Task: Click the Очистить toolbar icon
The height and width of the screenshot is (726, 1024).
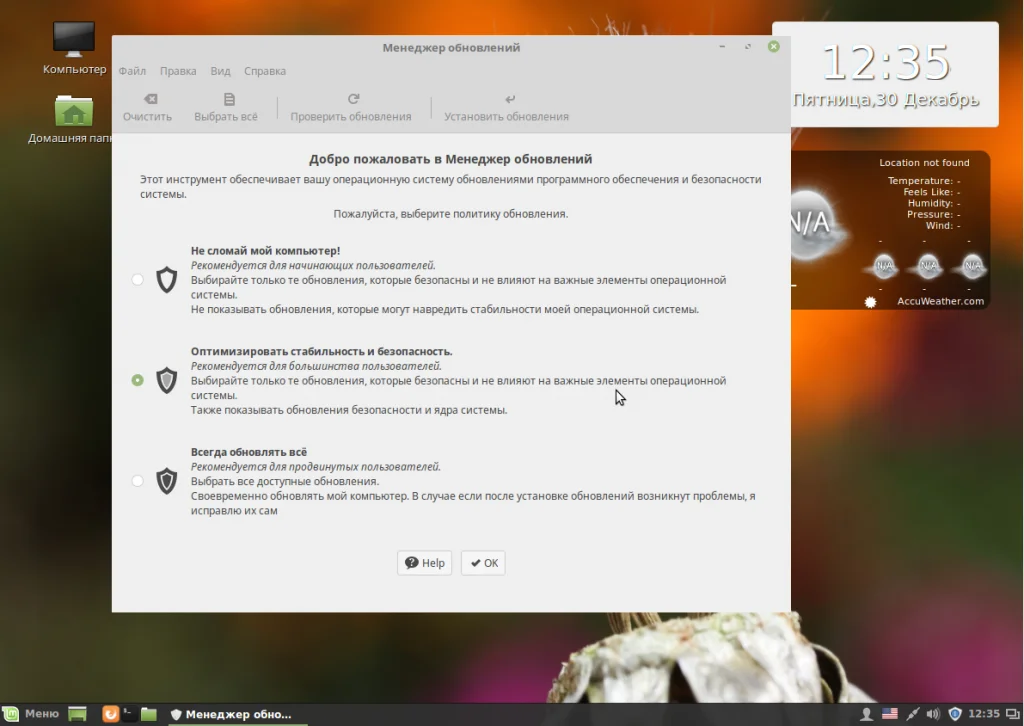Action: (148, 100)
